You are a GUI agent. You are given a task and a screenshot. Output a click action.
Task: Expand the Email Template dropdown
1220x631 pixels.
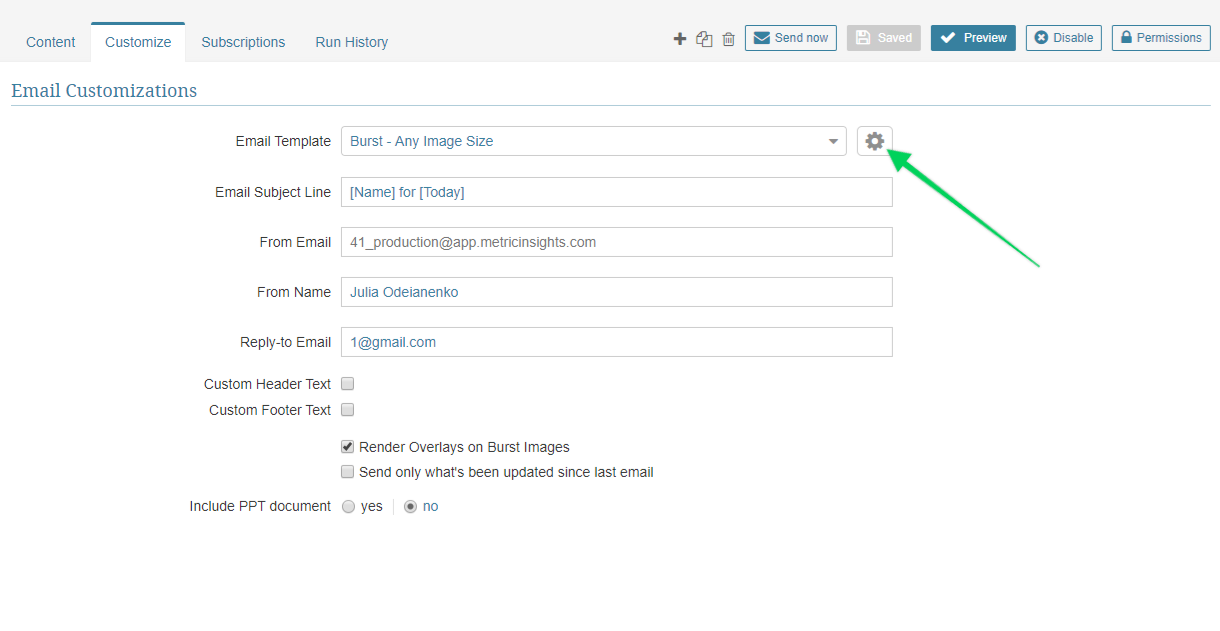point(594,141)
